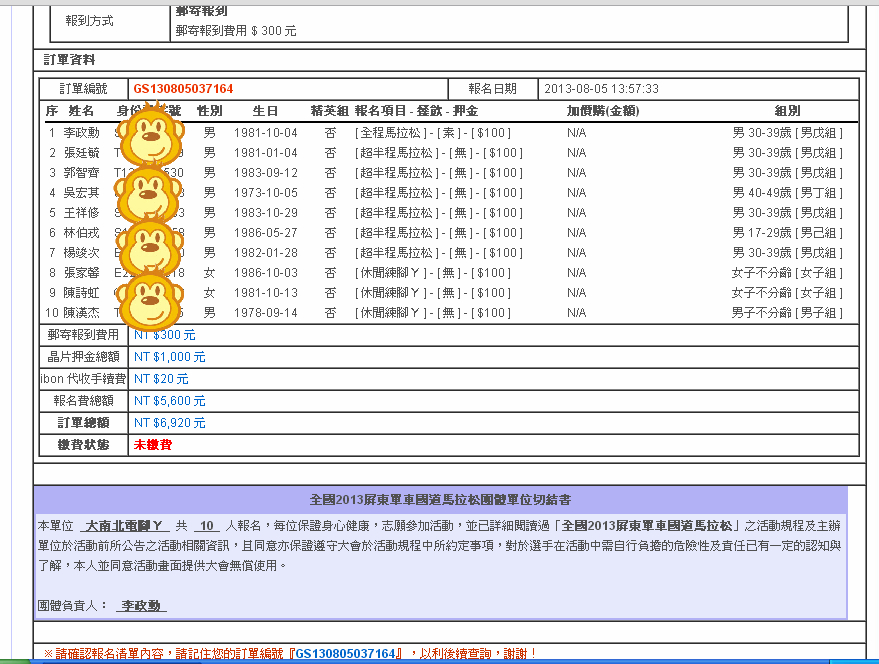Click the 組別 column header
The width and height of the screenshot is (879, 664).
pos(787,111)
